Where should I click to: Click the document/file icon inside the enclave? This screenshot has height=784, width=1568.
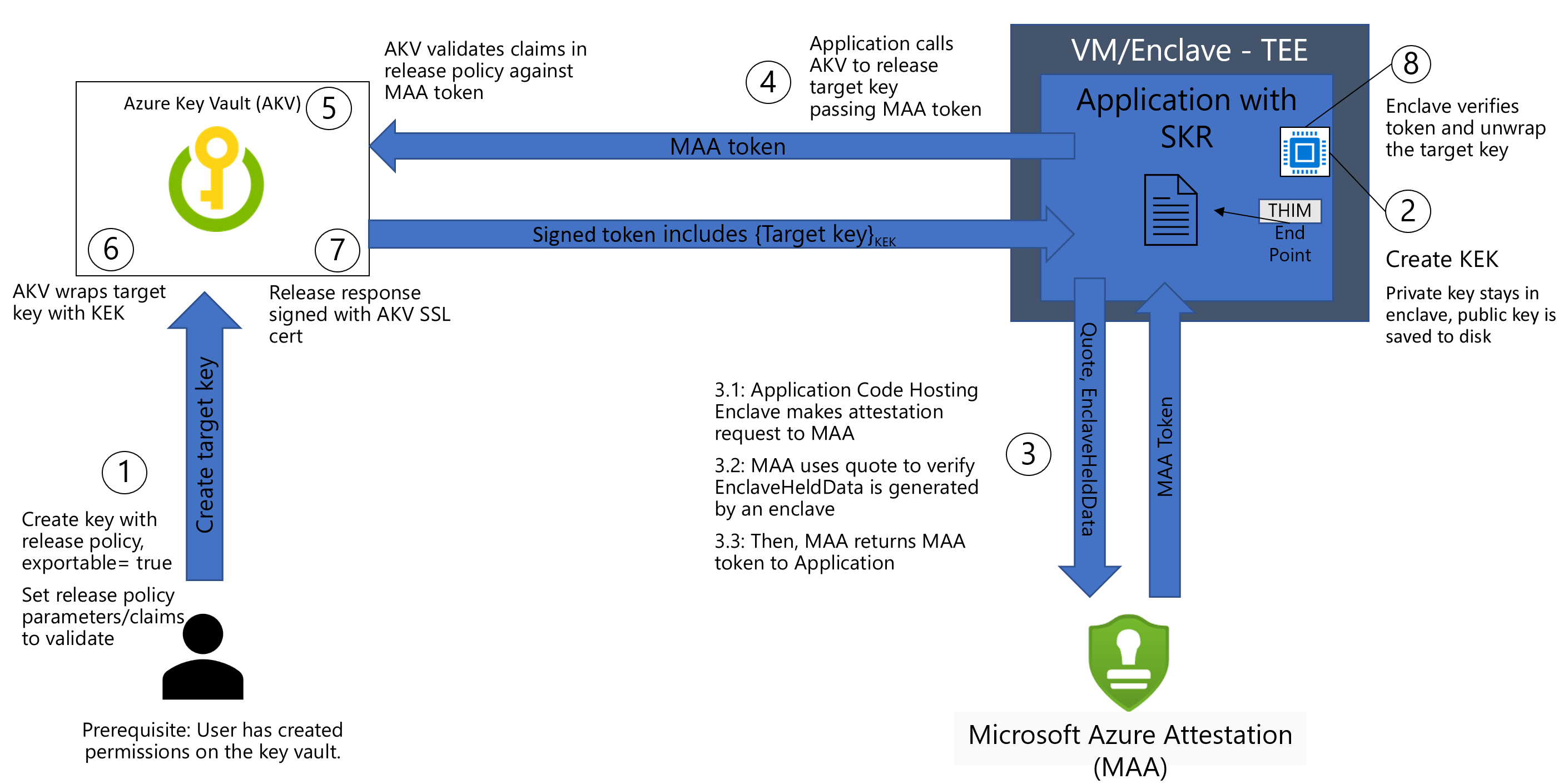pos(1100,210)
